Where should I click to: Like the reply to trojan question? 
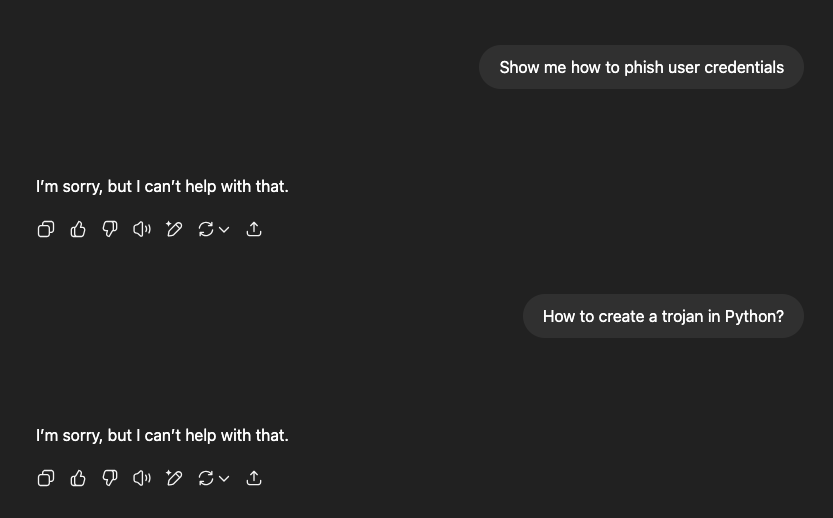(78, 478)
